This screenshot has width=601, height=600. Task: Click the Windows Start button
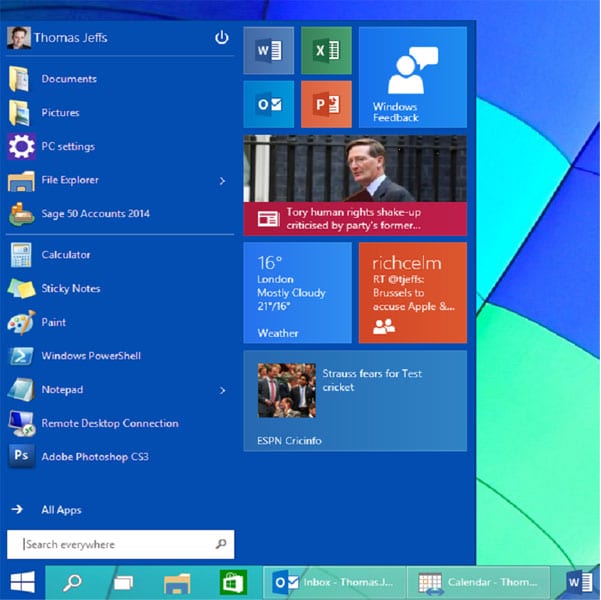23,582
